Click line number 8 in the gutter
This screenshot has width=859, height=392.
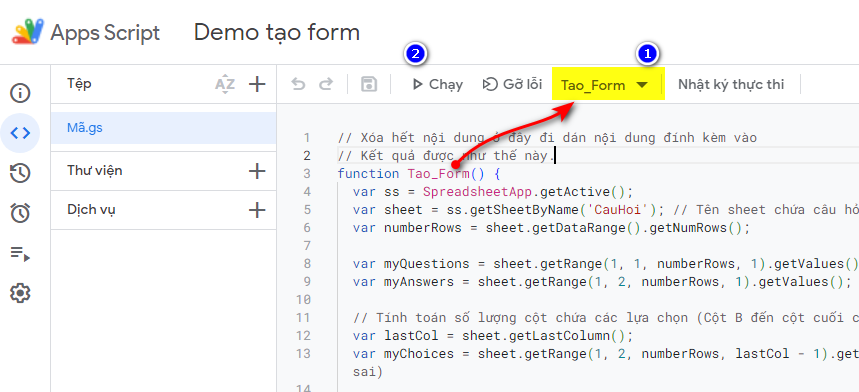[307, 264]
